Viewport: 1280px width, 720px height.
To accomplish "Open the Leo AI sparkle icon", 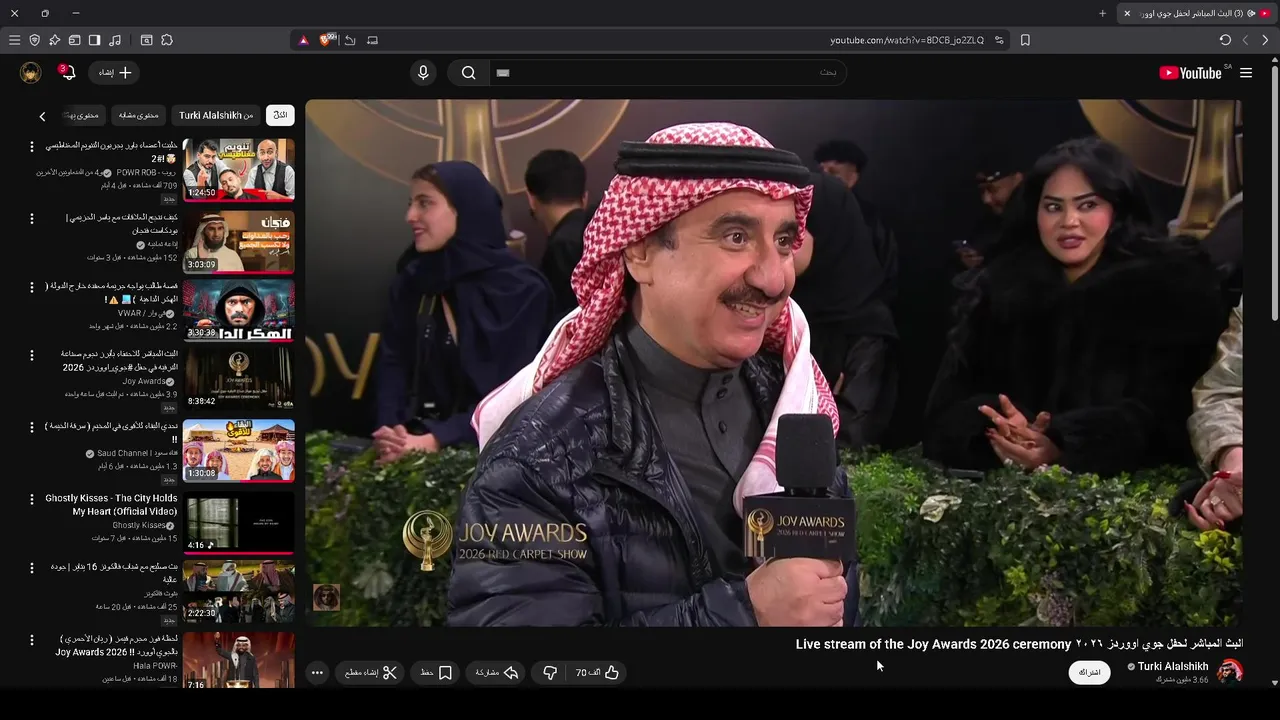I will tap(54, 40).
